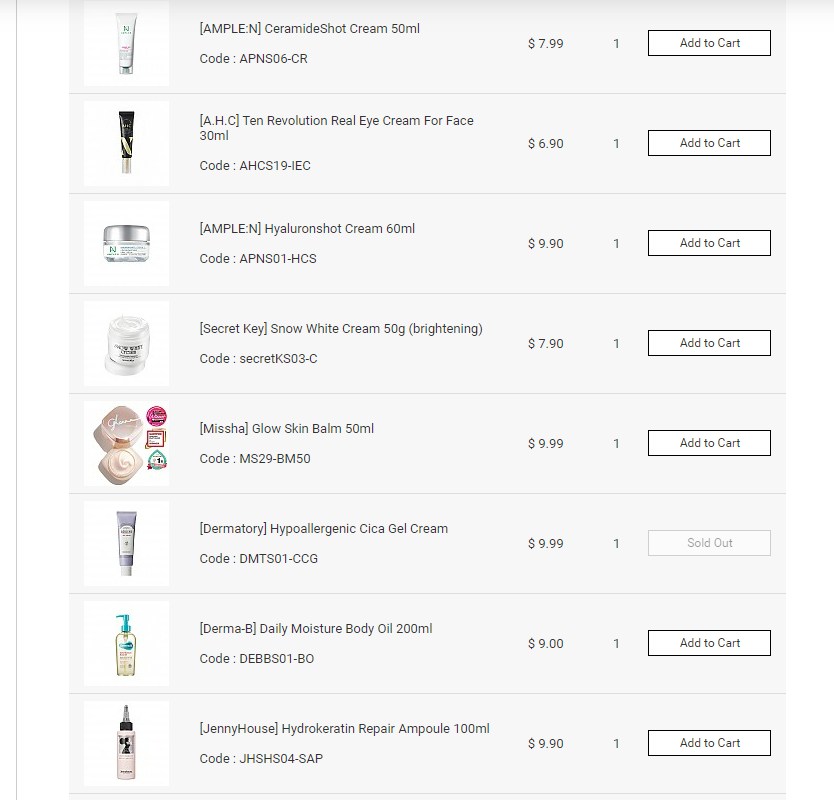Add CeramideShot Cream 50ml to cart
The image size is (834, 800).
click(x=709, y=43)
